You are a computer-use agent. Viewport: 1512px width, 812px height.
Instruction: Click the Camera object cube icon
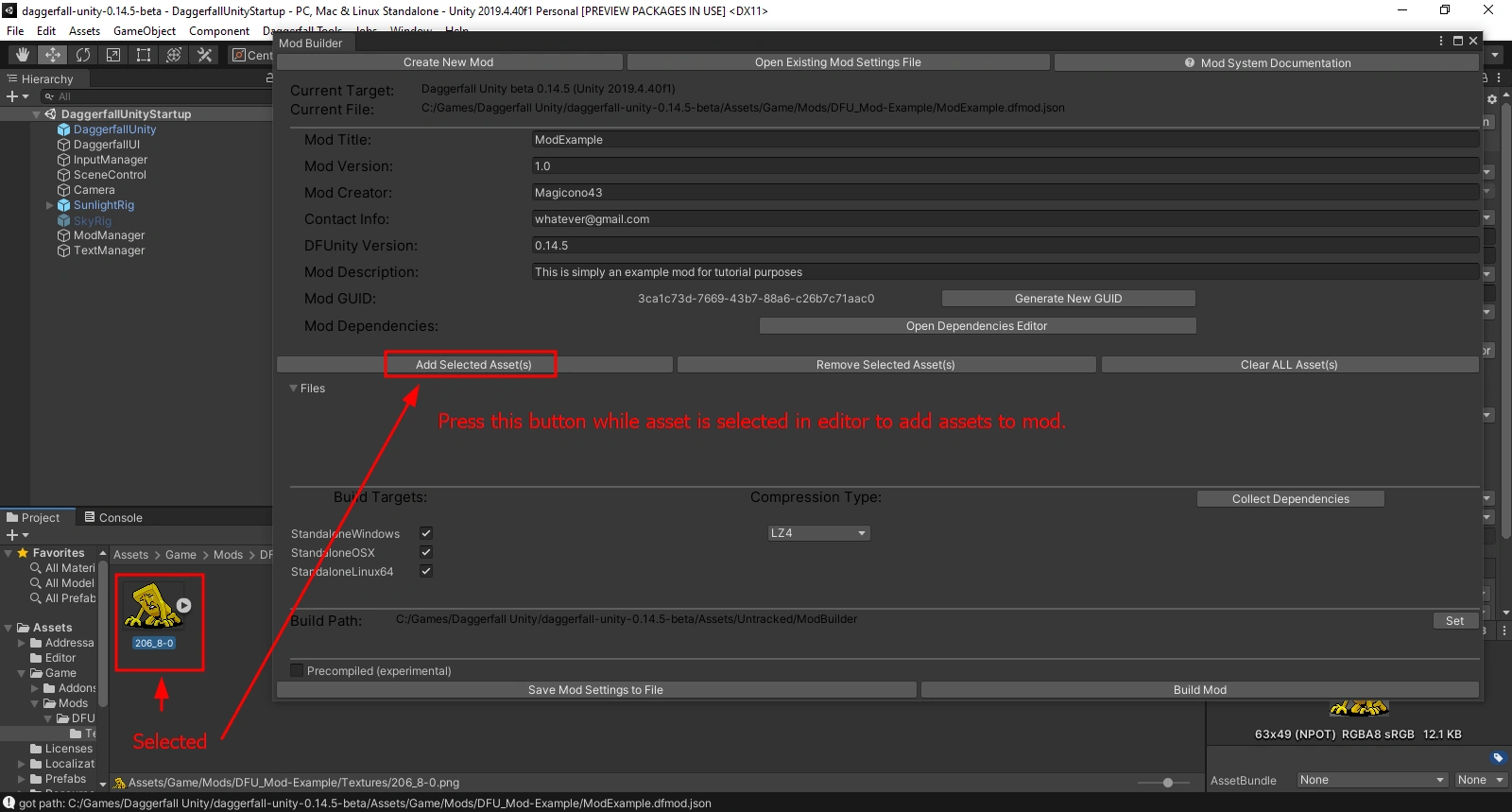tap(64, 190)
